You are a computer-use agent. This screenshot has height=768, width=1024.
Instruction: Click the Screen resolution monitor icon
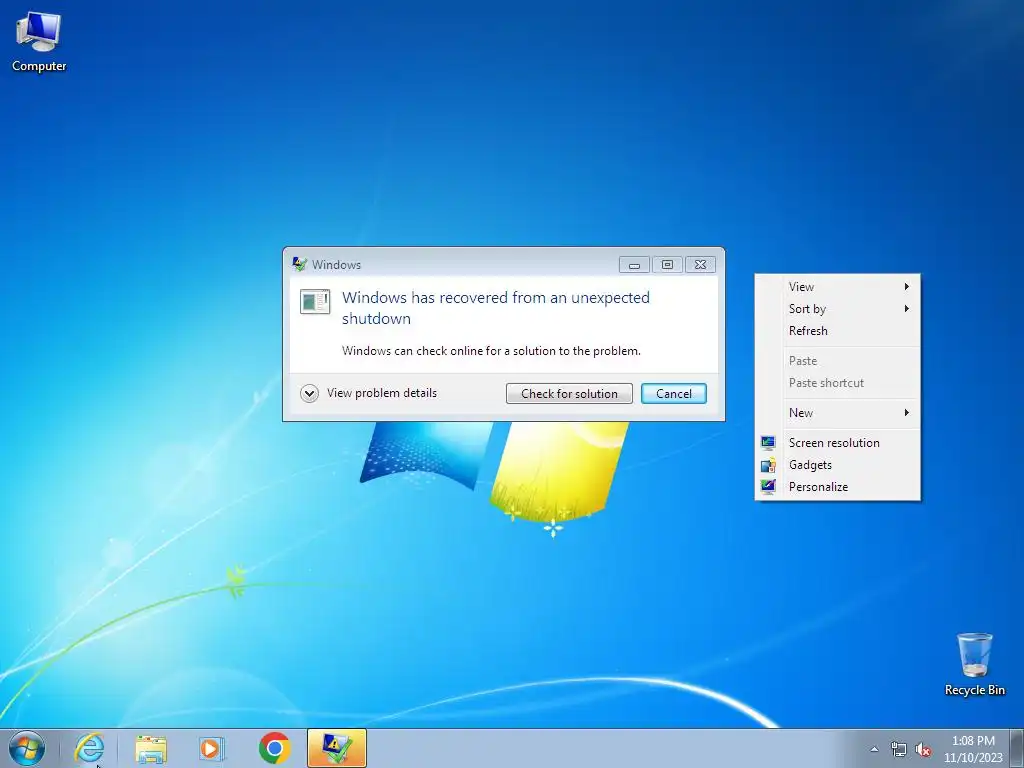pyautogui.click(x=768, y=443)
